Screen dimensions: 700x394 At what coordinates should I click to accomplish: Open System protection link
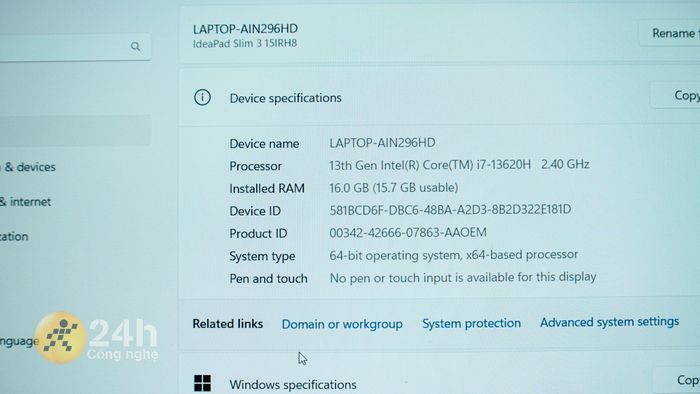(x=471, y=323)
